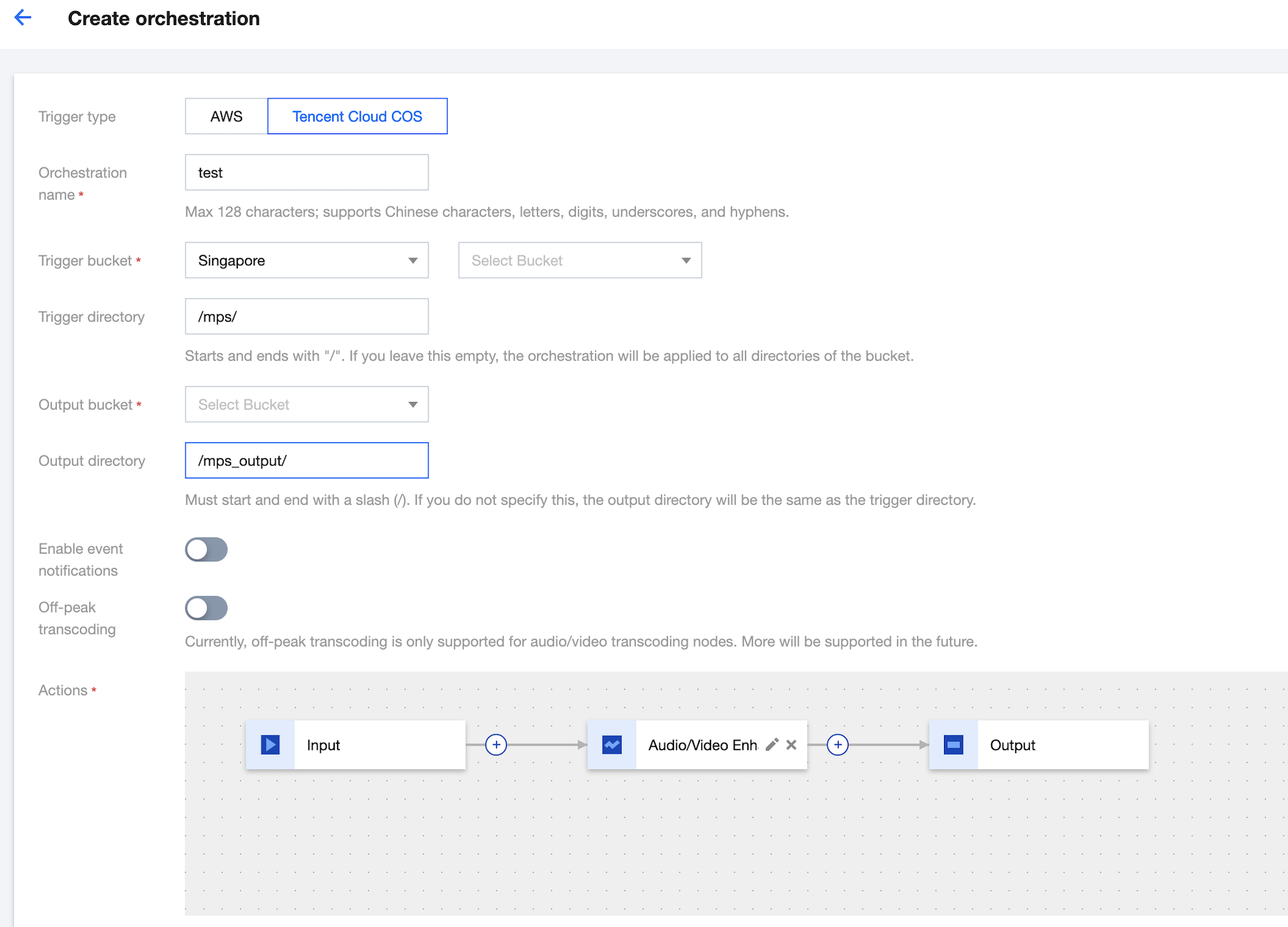Click the /mps_output/ output directory field
1288x927 pixels.
coord(306,460)
